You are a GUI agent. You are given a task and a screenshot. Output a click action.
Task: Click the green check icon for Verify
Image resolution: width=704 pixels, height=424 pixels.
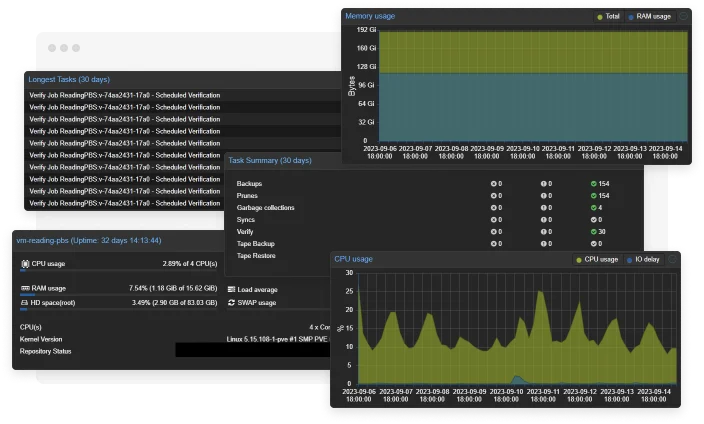coord(593,232)
